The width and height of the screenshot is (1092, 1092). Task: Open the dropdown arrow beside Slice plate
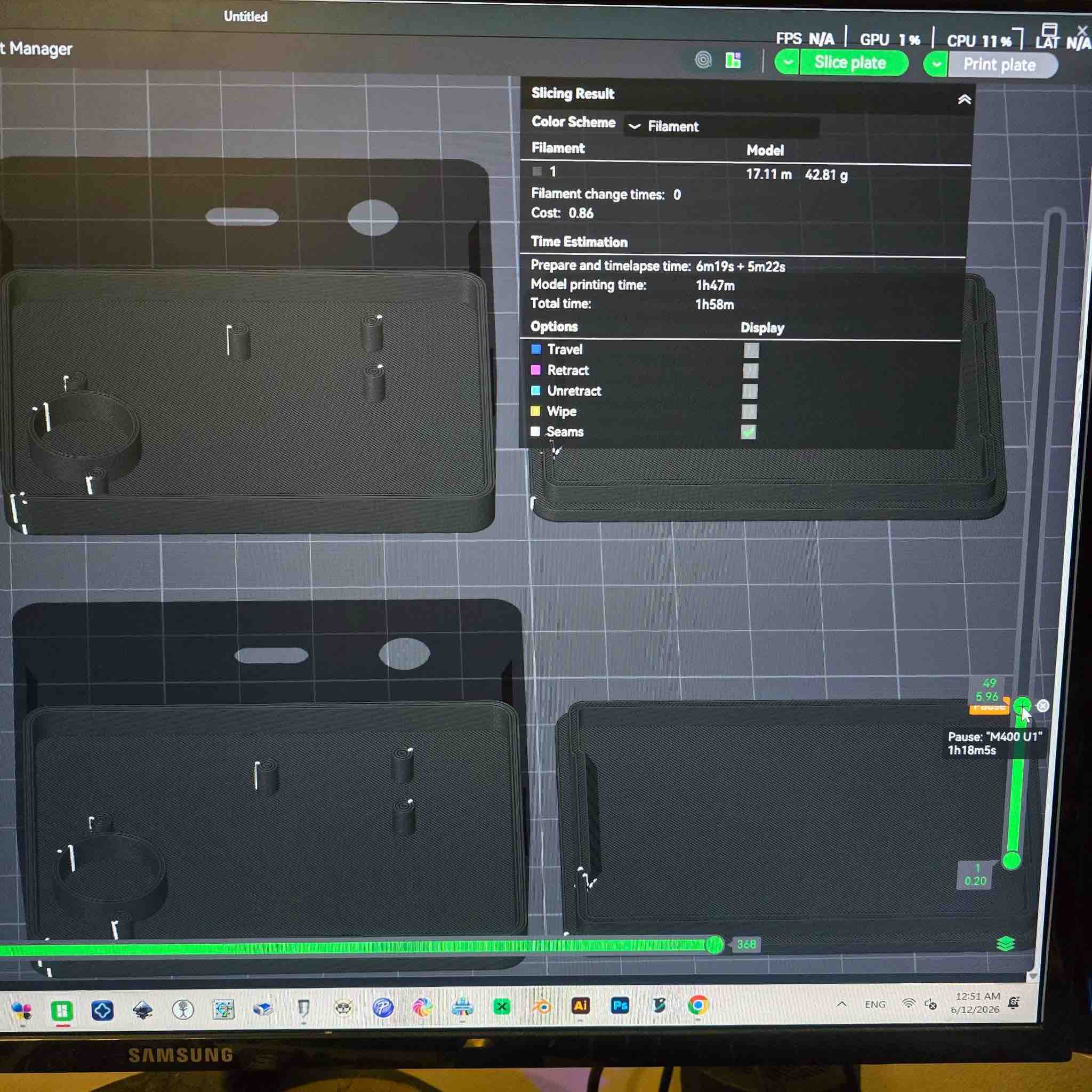(787, 62)
